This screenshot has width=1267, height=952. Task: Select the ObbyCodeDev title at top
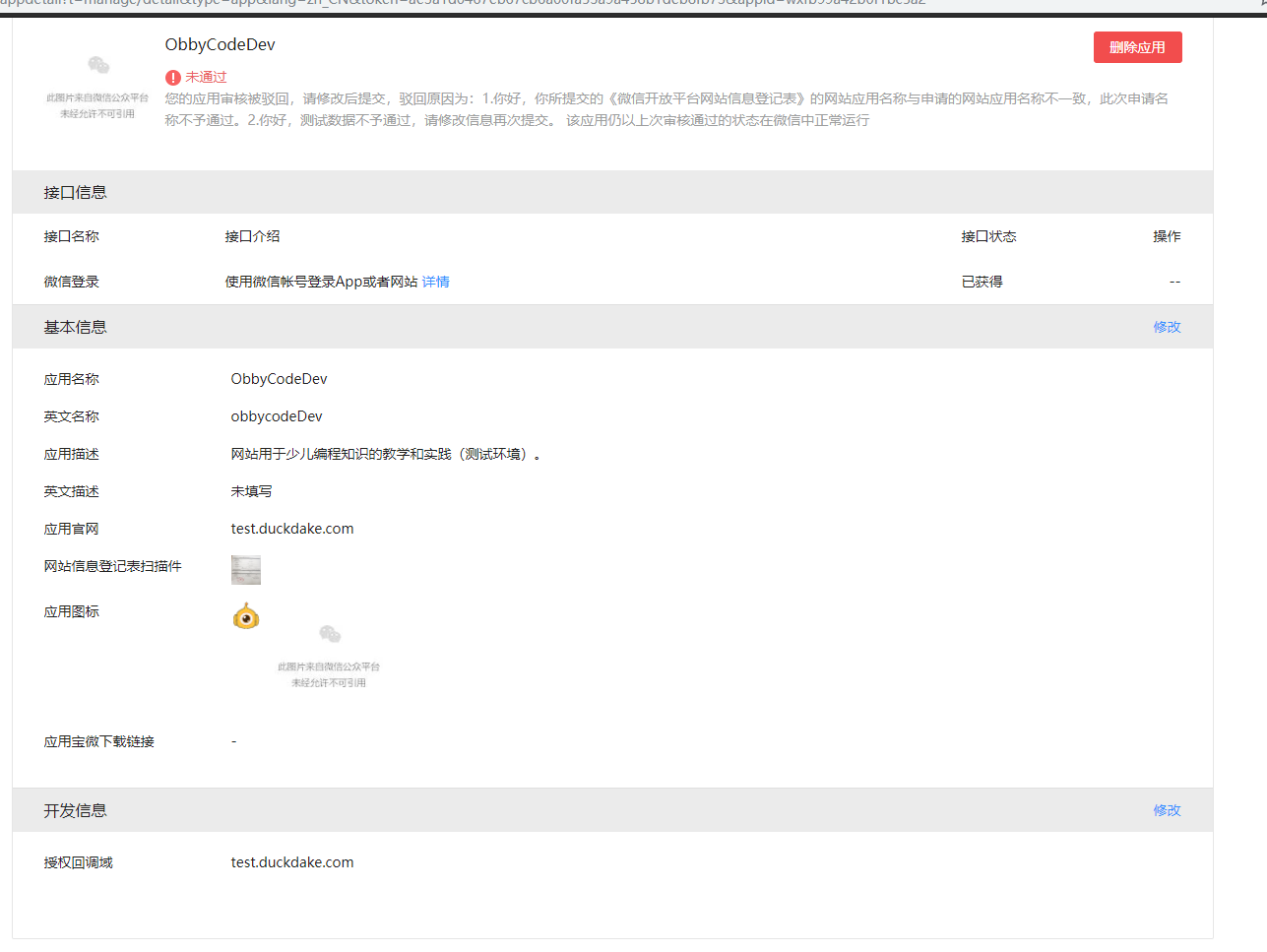pos(221,44)
